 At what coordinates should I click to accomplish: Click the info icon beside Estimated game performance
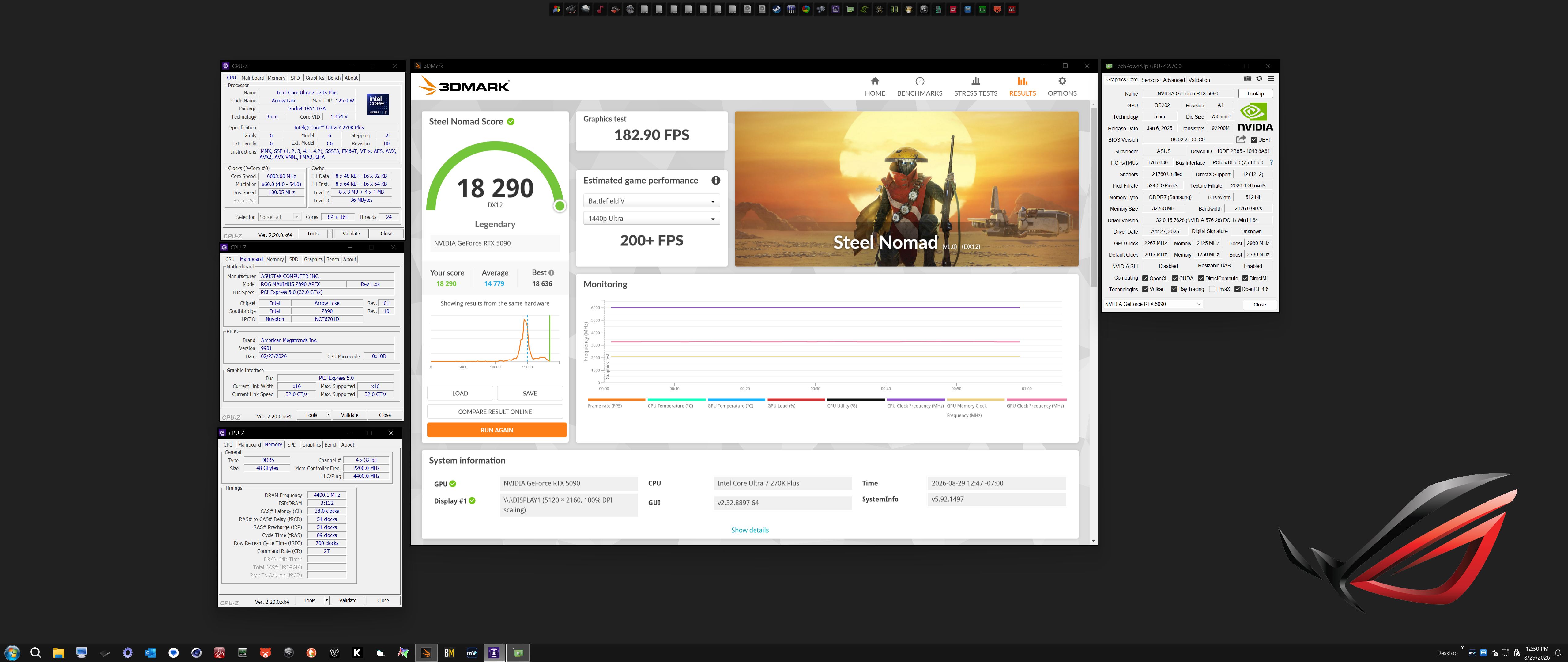pyautogui.click(x=716, y=180)
